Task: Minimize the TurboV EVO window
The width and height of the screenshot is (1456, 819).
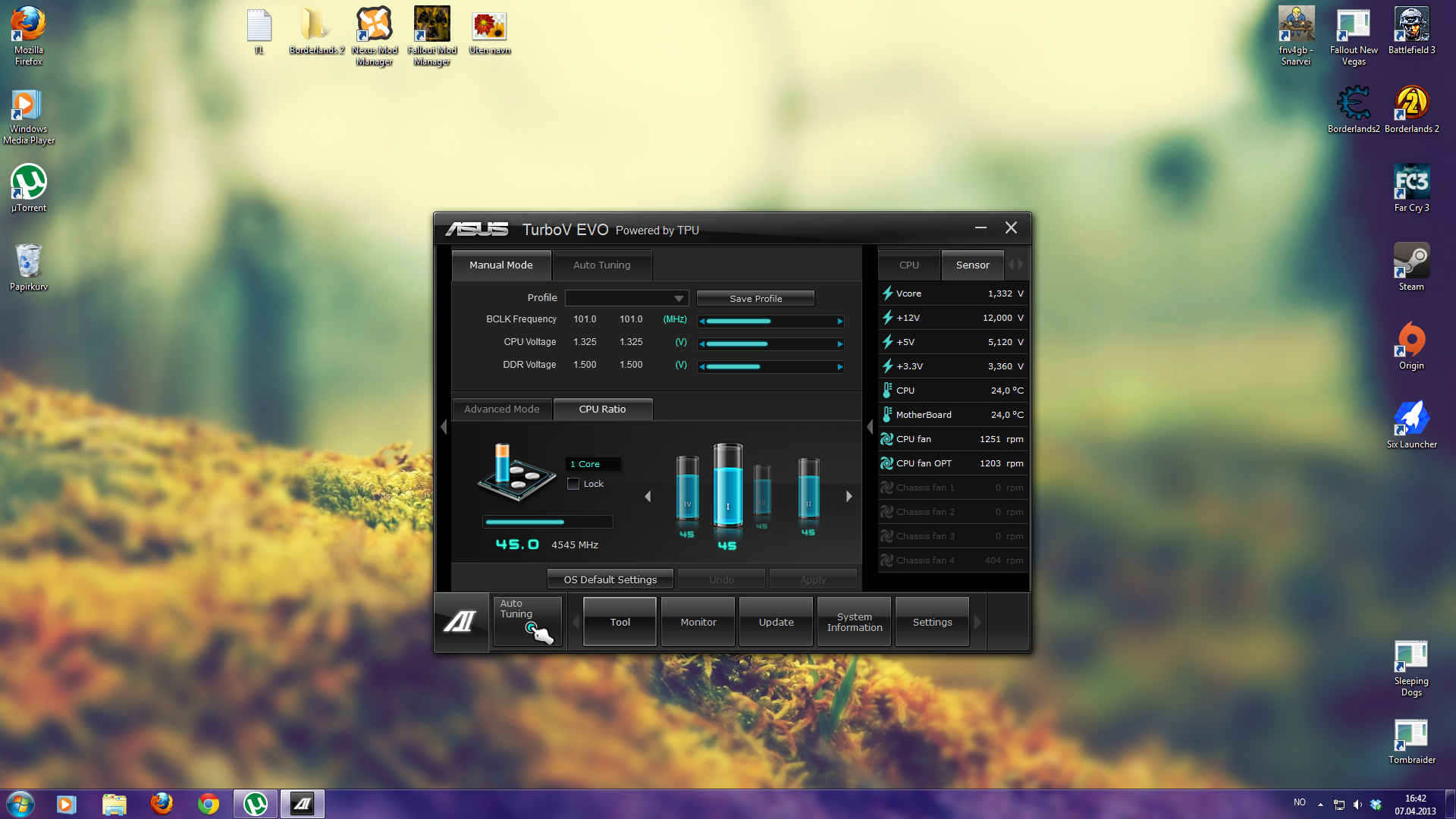Action: coord(981,227)
